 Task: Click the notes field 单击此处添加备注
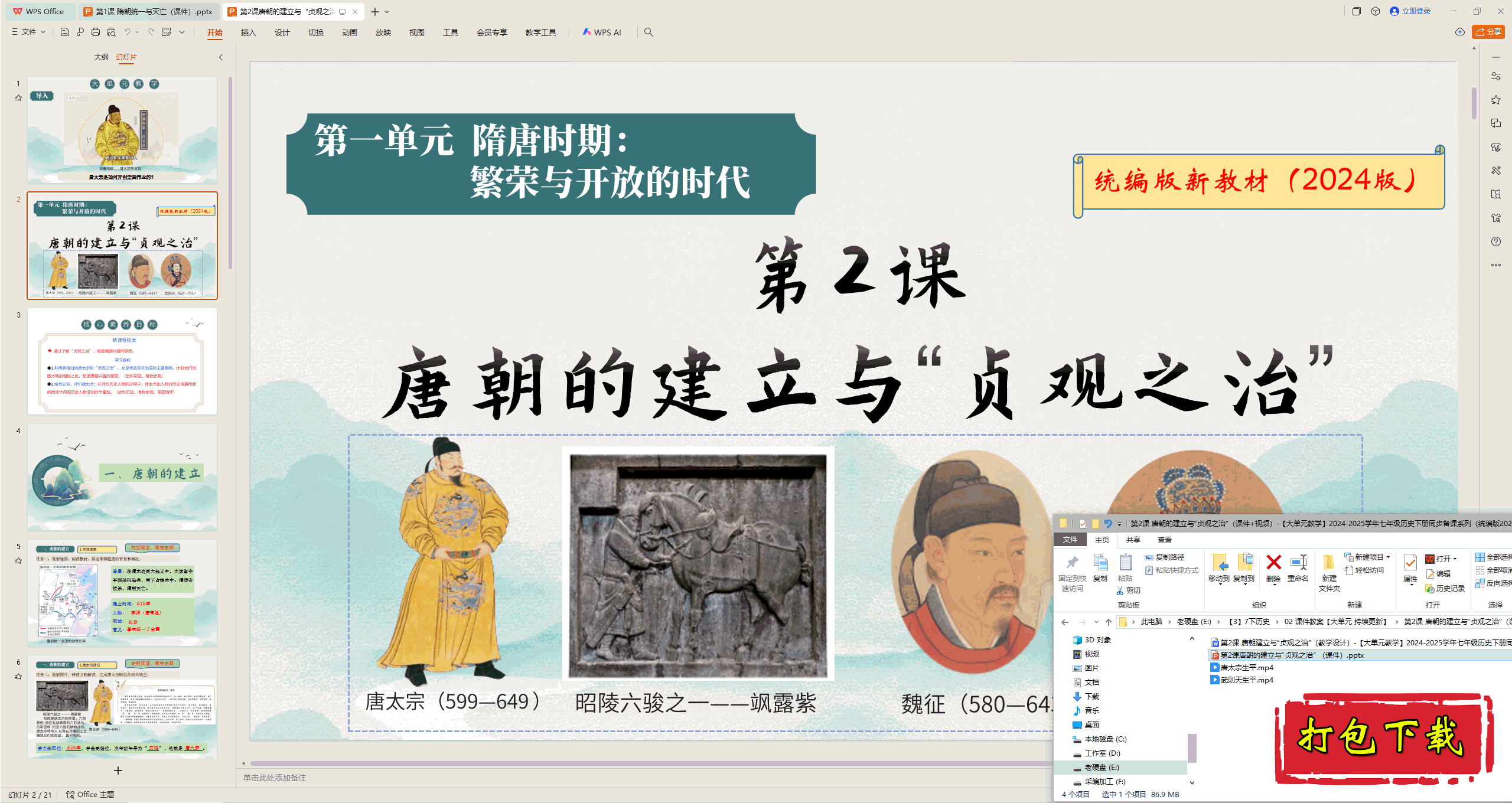[275, 778]
